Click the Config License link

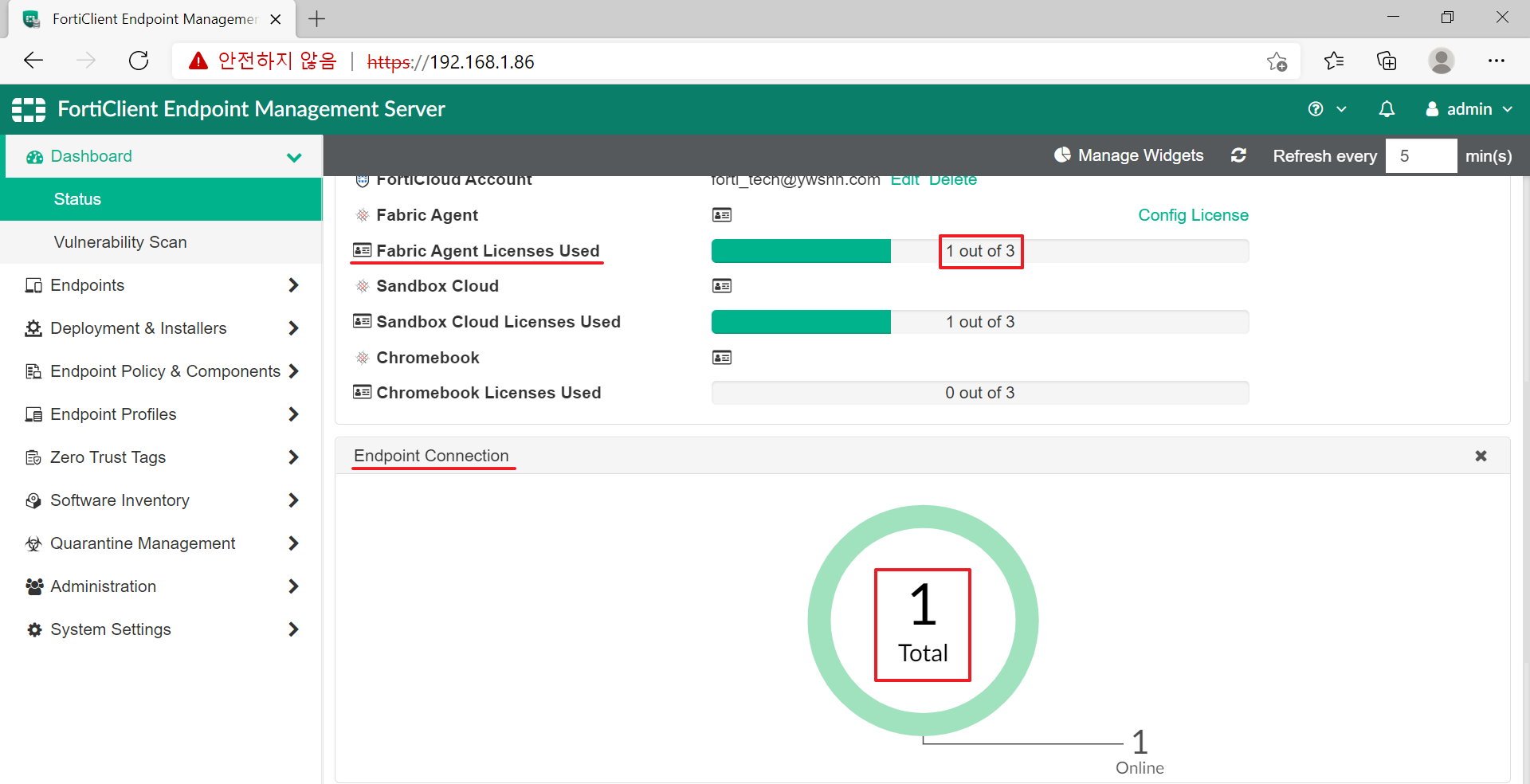click(1193, 215)
